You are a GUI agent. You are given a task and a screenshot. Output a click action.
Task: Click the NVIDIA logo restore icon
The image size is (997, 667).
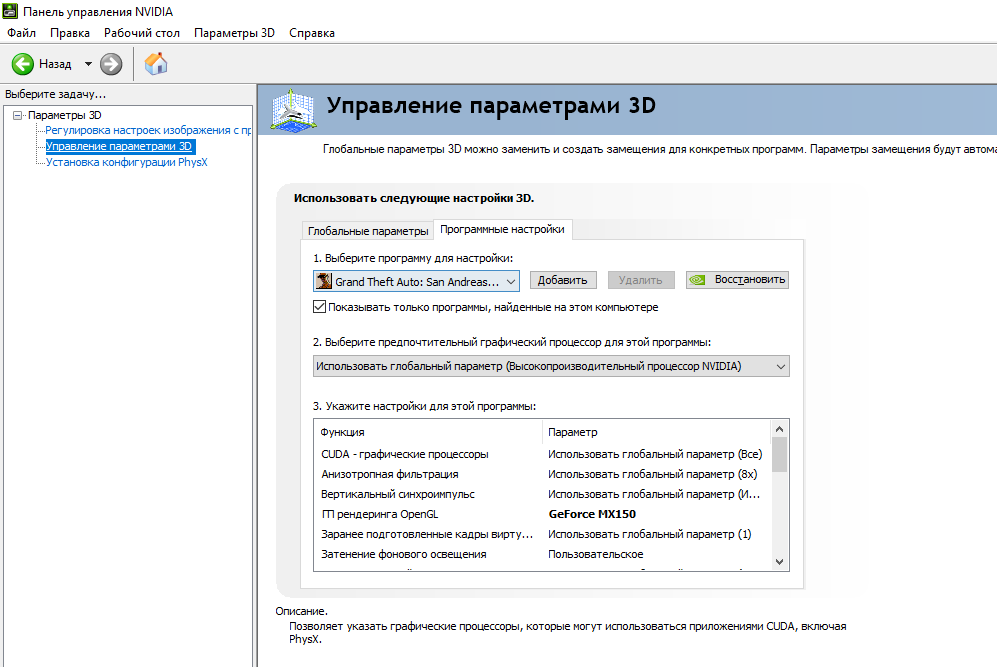click(x=701, y=280)
